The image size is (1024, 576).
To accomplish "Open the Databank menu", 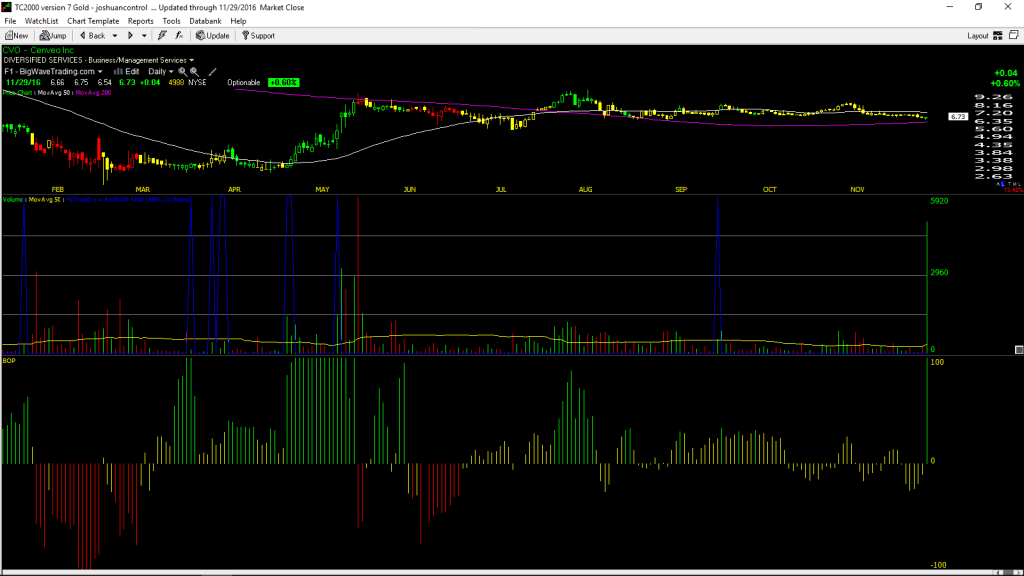I will [205, 21].
